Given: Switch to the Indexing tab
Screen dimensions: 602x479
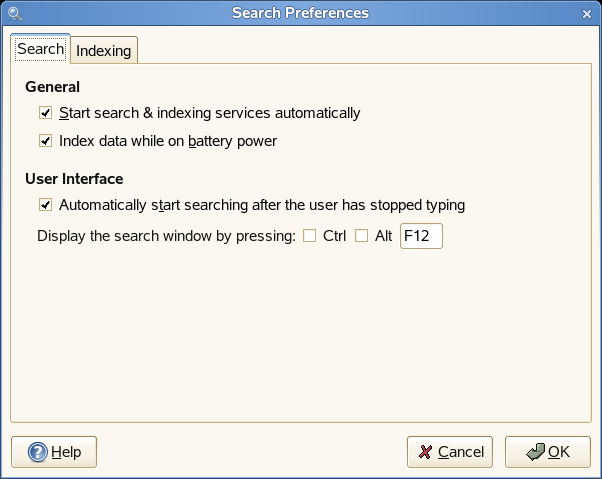Looking at the screenshot, I should tap(104, 50).
